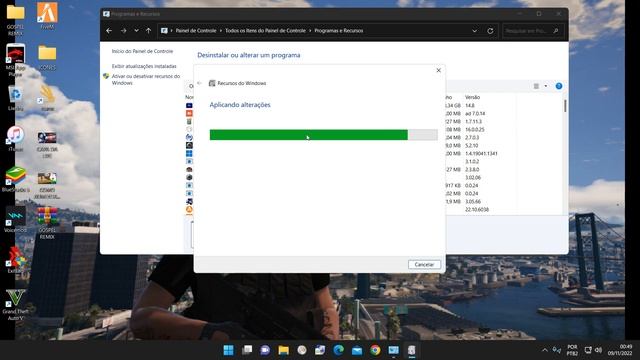
Task: Click back arrow in Recursos do Windows dialog
Action: pos(199,83)
